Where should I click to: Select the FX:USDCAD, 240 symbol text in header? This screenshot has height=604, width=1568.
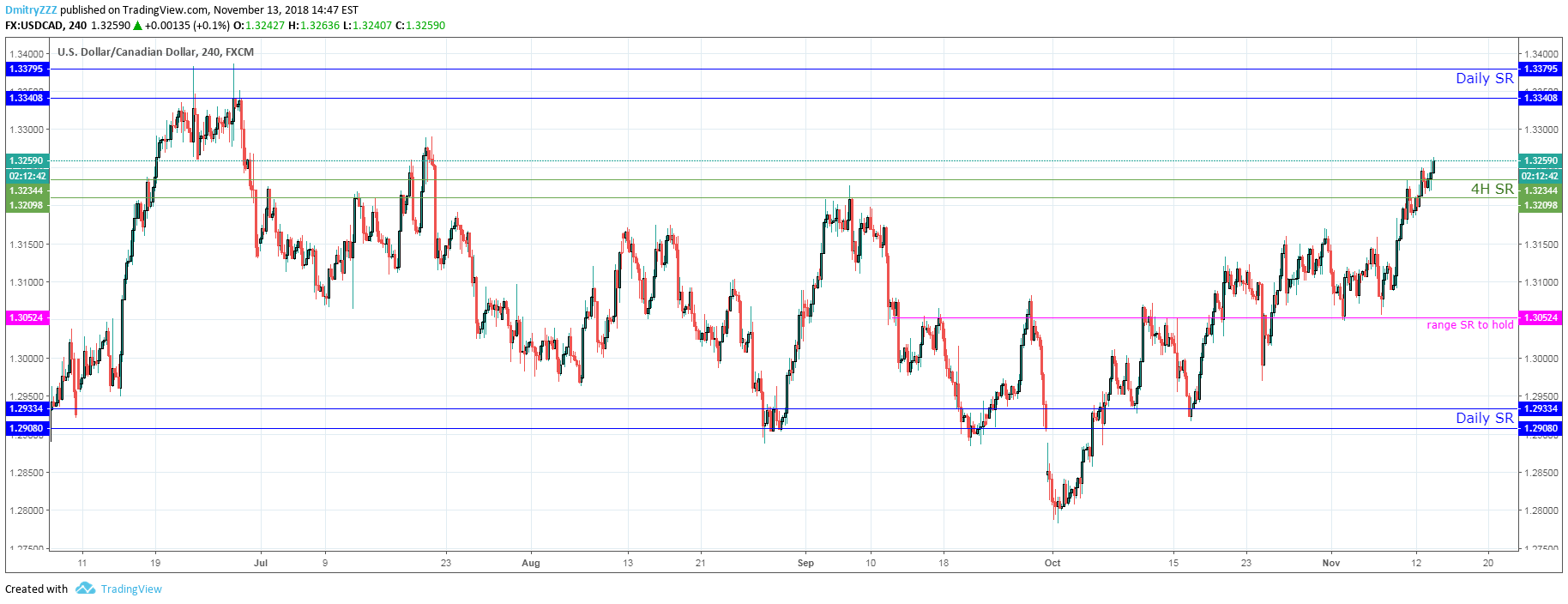46,26
